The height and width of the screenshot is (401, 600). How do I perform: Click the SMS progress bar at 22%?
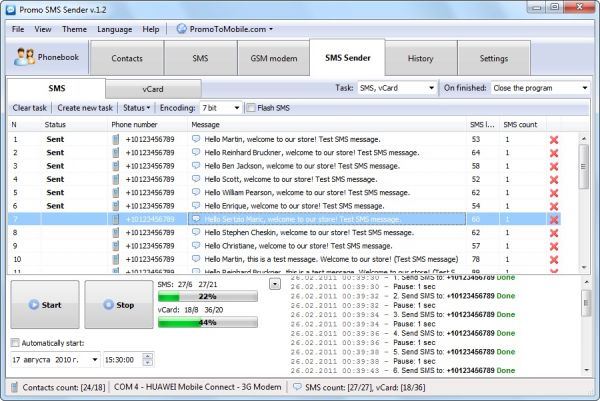click(x=208, y=297)
